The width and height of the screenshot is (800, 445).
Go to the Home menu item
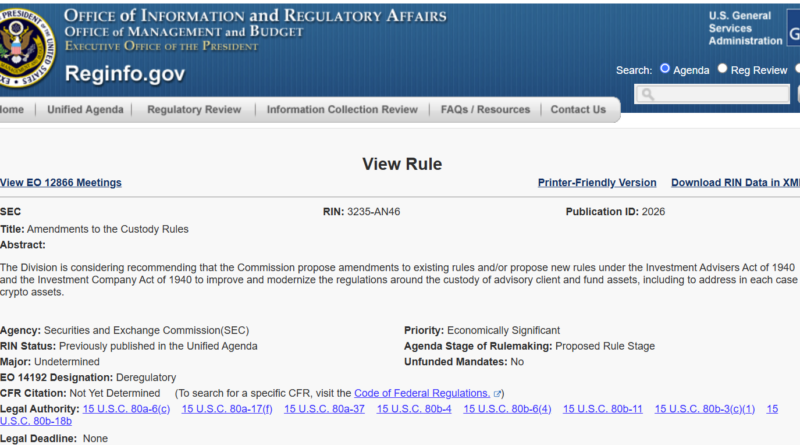coord(12,110)
